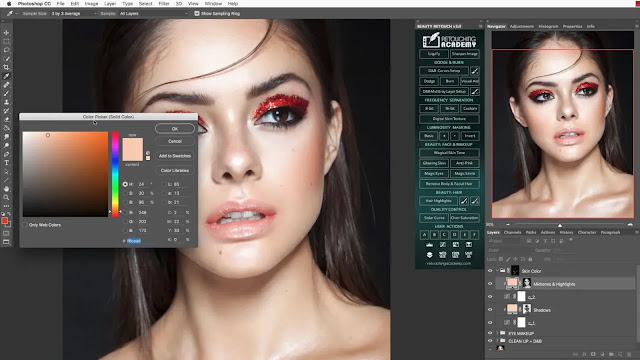
Task: Expand the EYE MAKEUP group
Action: (497, 333)
